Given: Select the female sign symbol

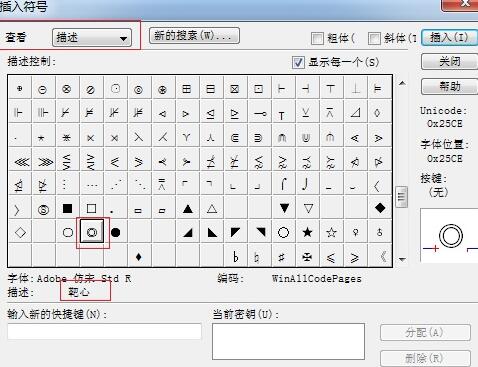Looking at the screenshot, I should [x=355, y=232].
